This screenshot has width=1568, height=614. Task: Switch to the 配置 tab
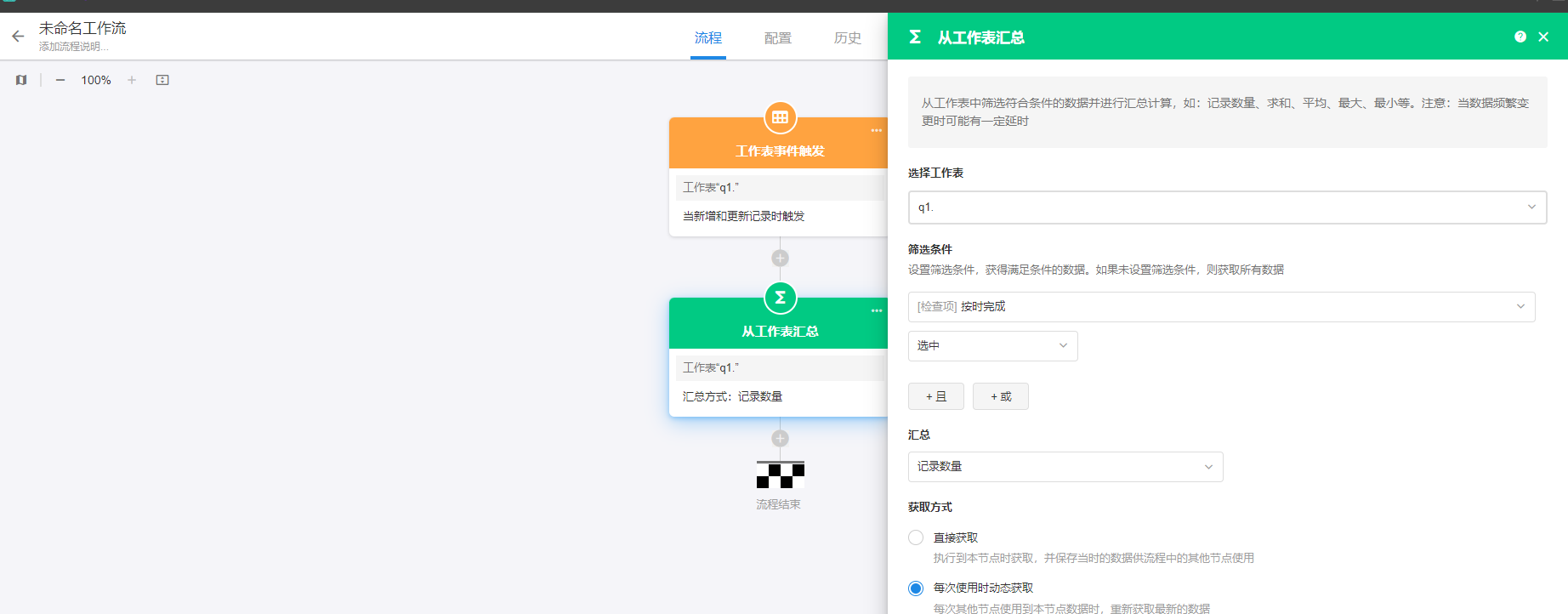[x=777, y=38]
